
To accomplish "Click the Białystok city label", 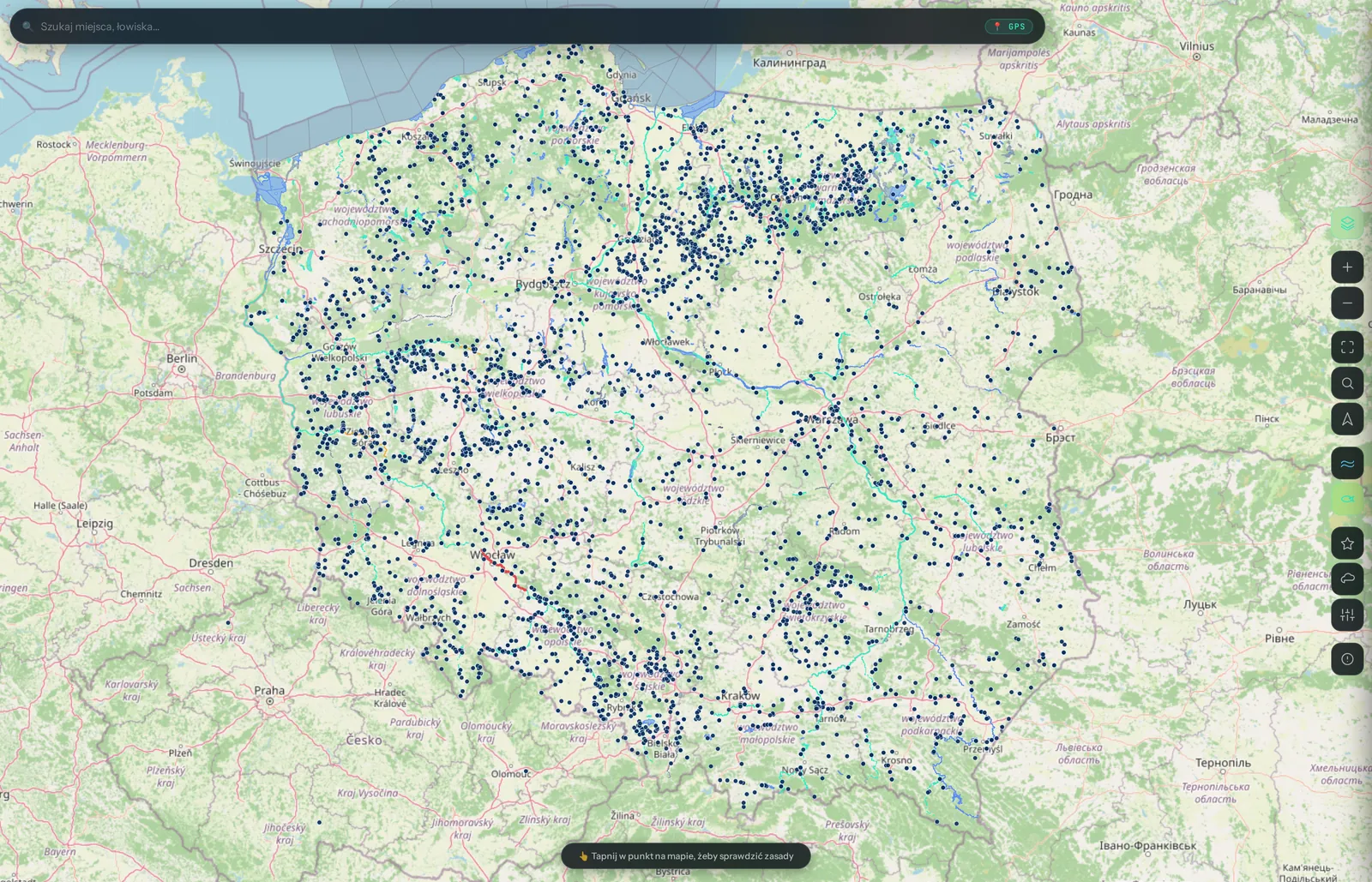I will pos(1015,291).
